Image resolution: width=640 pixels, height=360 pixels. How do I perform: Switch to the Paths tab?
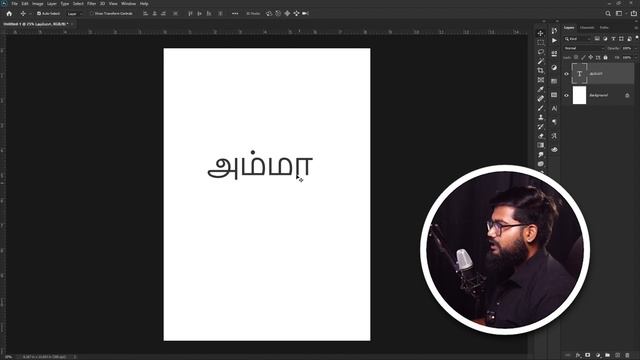(x=604, y=28)
